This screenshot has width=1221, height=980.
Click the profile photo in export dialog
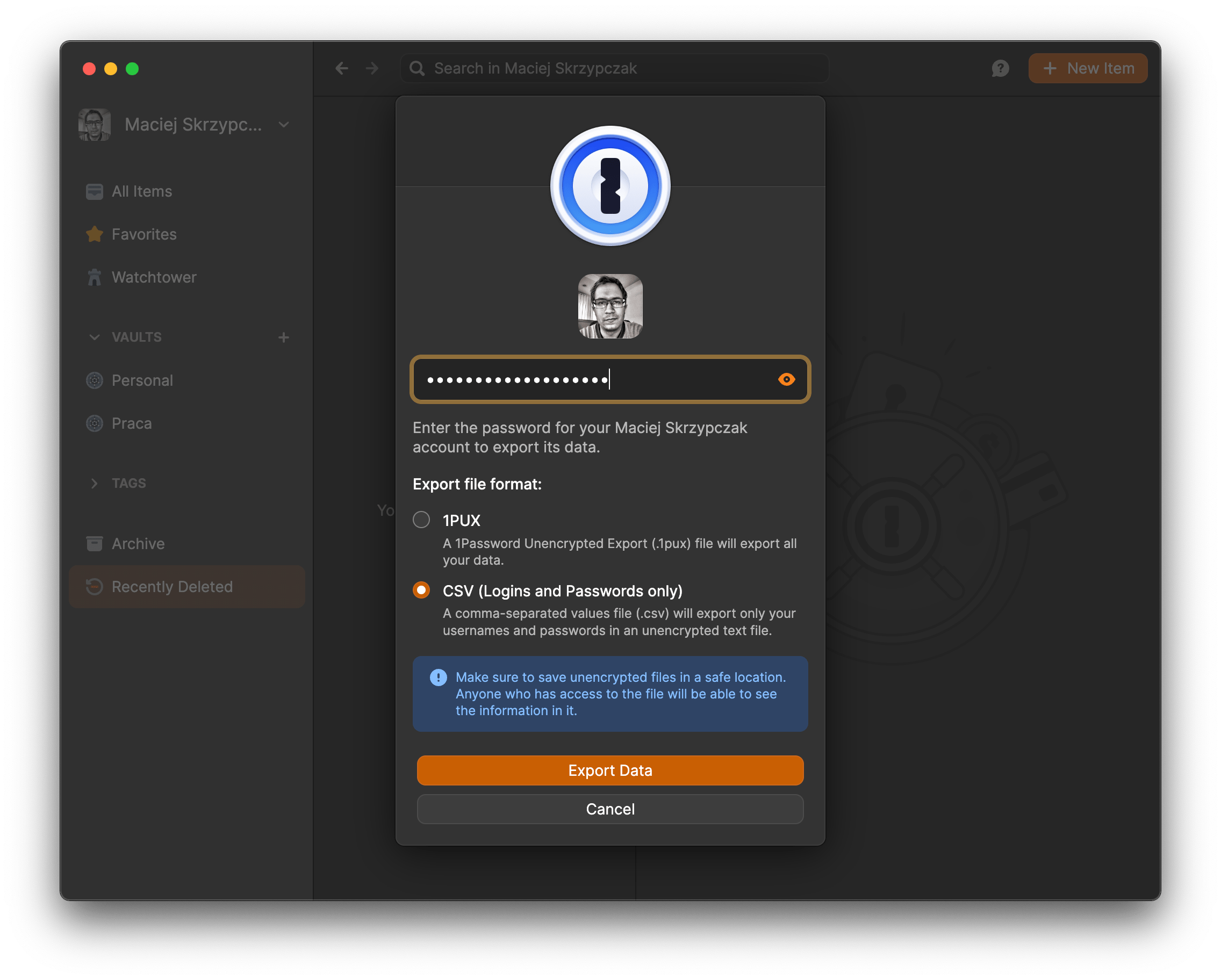[x=610, y=306]
